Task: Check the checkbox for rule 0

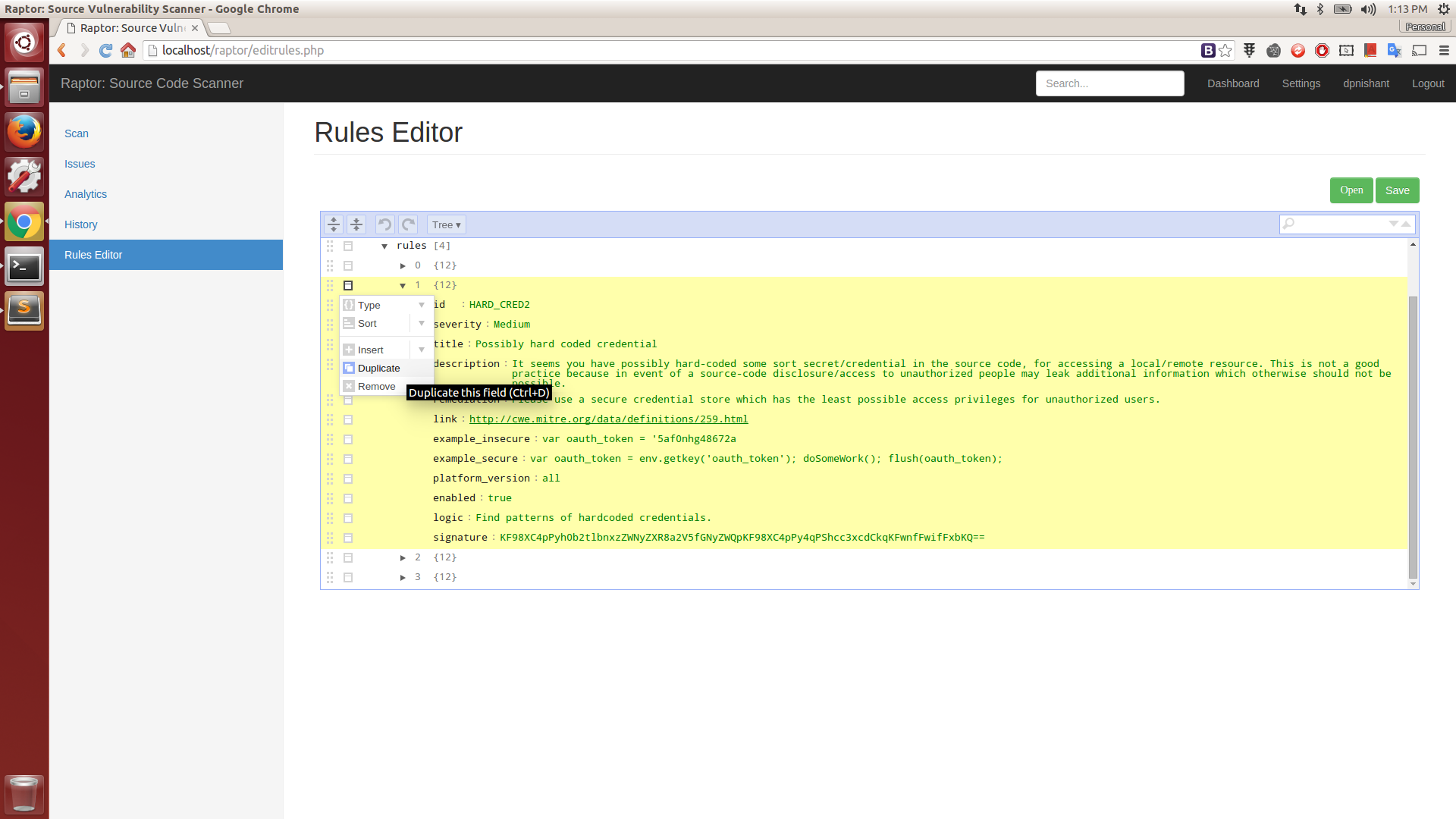Action: pyautogui.click(x=348, y=265)
